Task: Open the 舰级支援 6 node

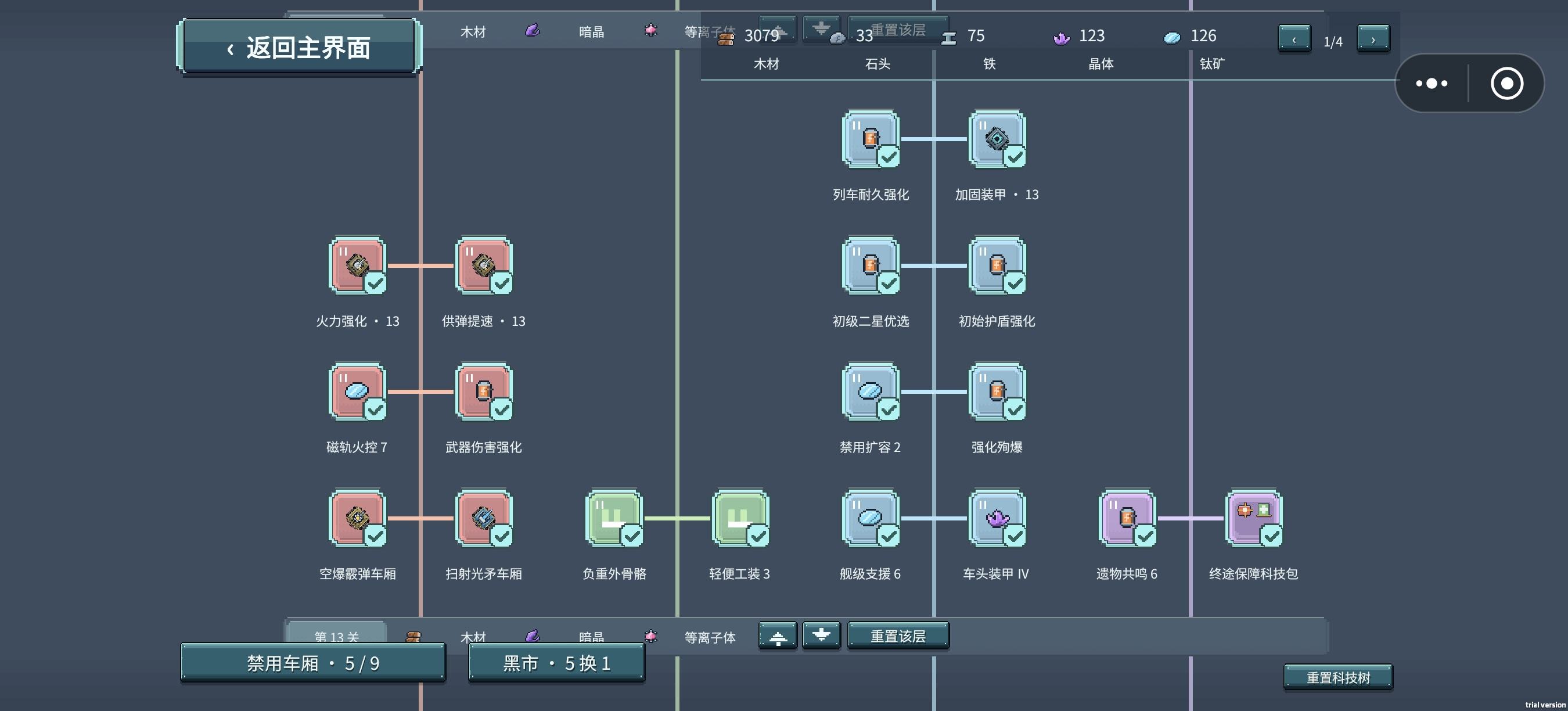Action: point(871,518)
